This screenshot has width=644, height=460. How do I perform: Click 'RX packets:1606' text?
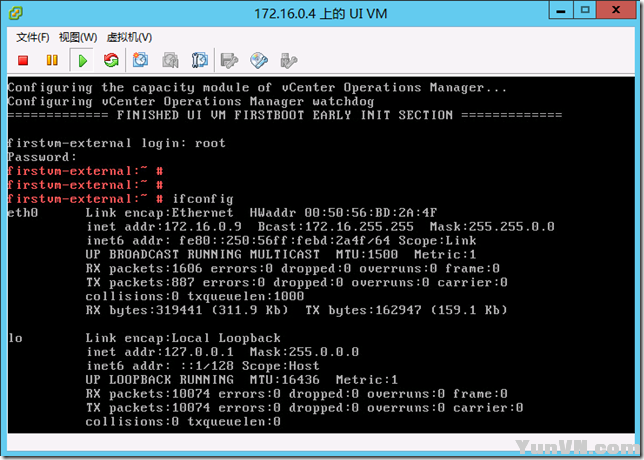pyautogui.click(x=144, y=269)
